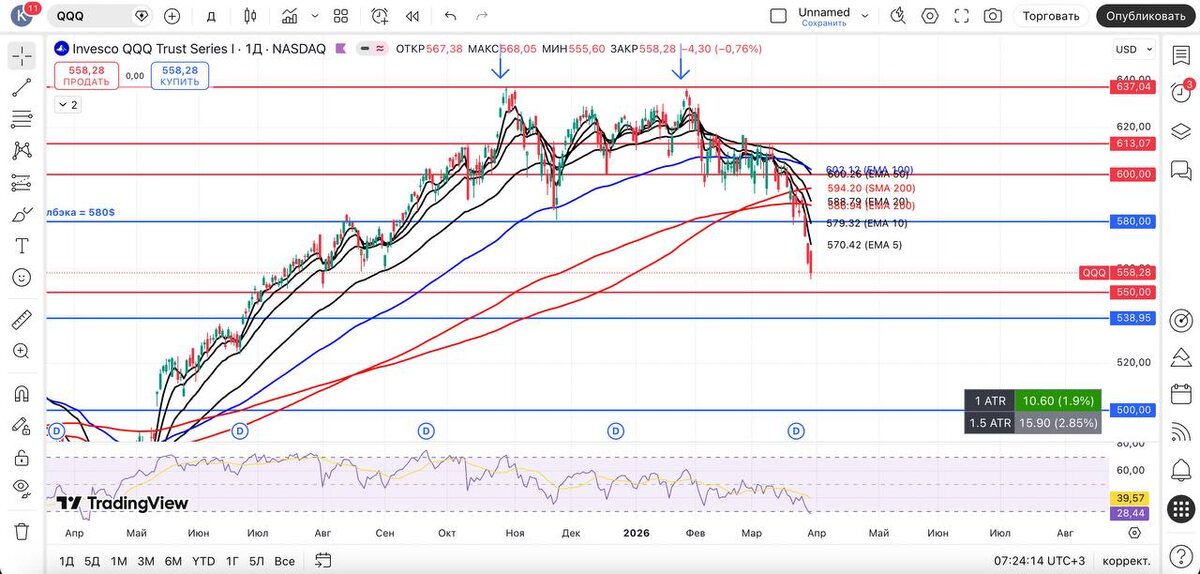Select the 1М date range tab
The image size is (1200, 574).
(119, 560)
